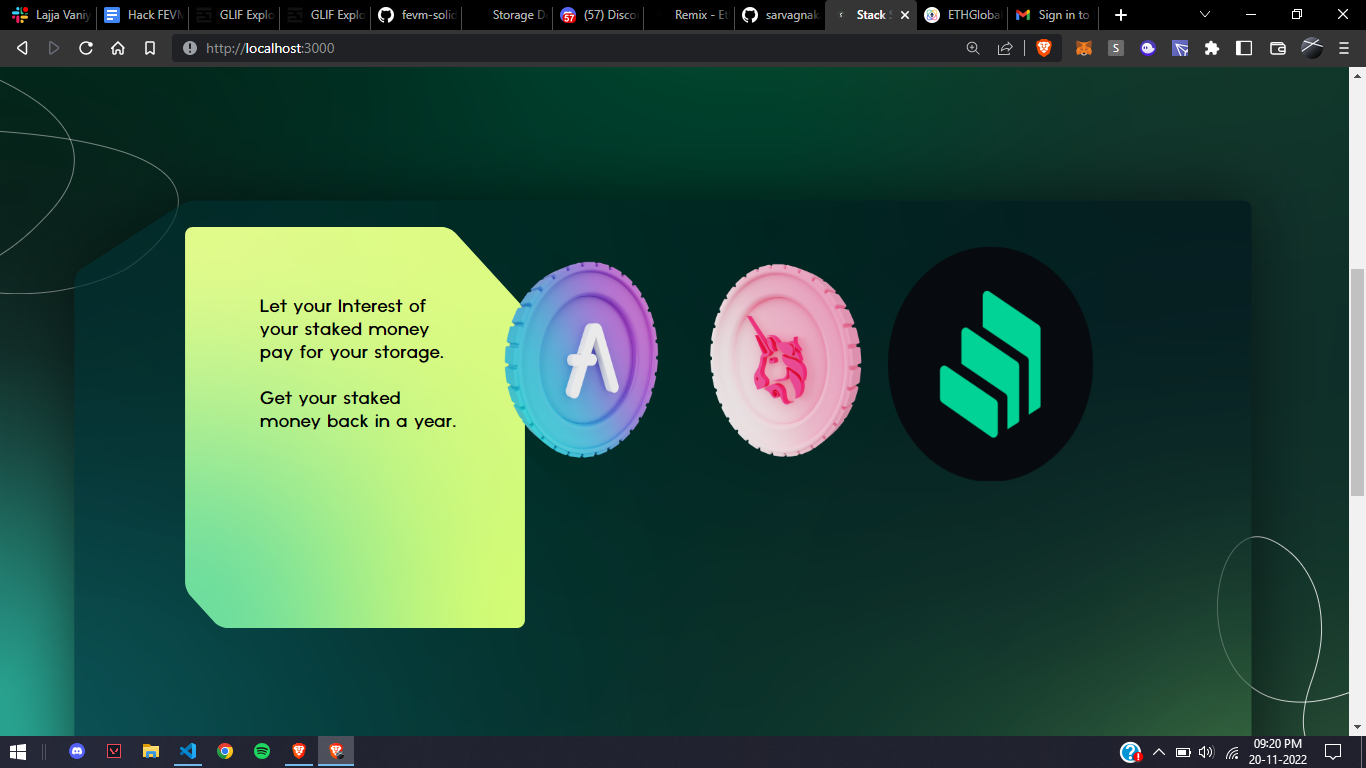Screen dimensions: 1366x768
Task: Open the Wi-Fi network icon
Action: 1232,752
